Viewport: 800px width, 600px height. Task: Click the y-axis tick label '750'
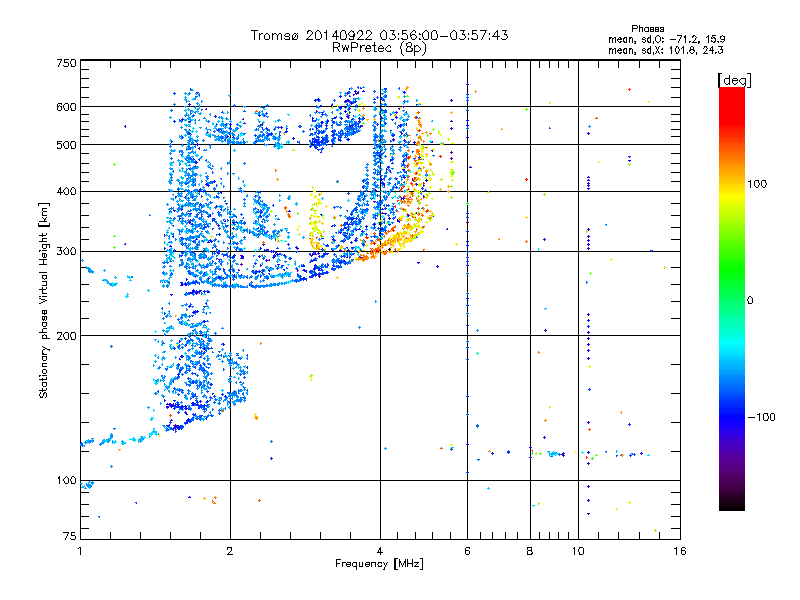[x=66, y=63]
